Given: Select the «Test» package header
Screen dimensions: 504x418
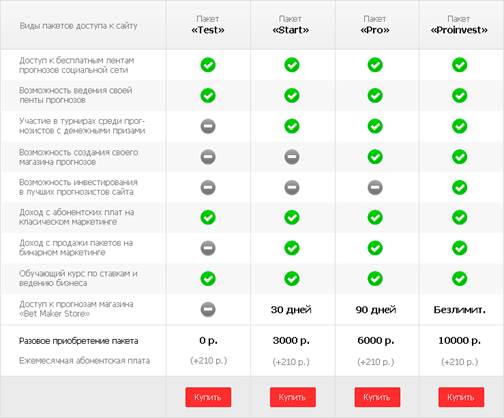Looking at the screenshot, I should 208,25.
